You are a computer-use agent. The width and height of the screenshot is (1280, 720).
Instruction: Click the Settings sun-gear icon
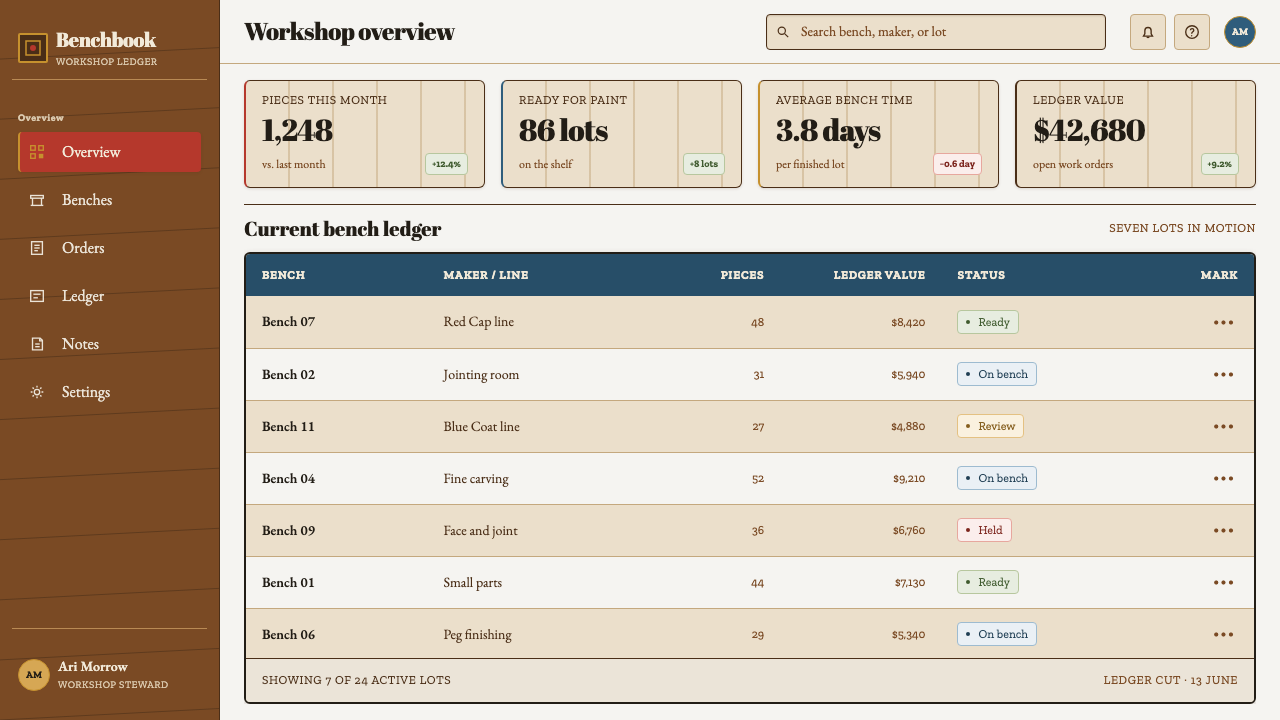37,392
